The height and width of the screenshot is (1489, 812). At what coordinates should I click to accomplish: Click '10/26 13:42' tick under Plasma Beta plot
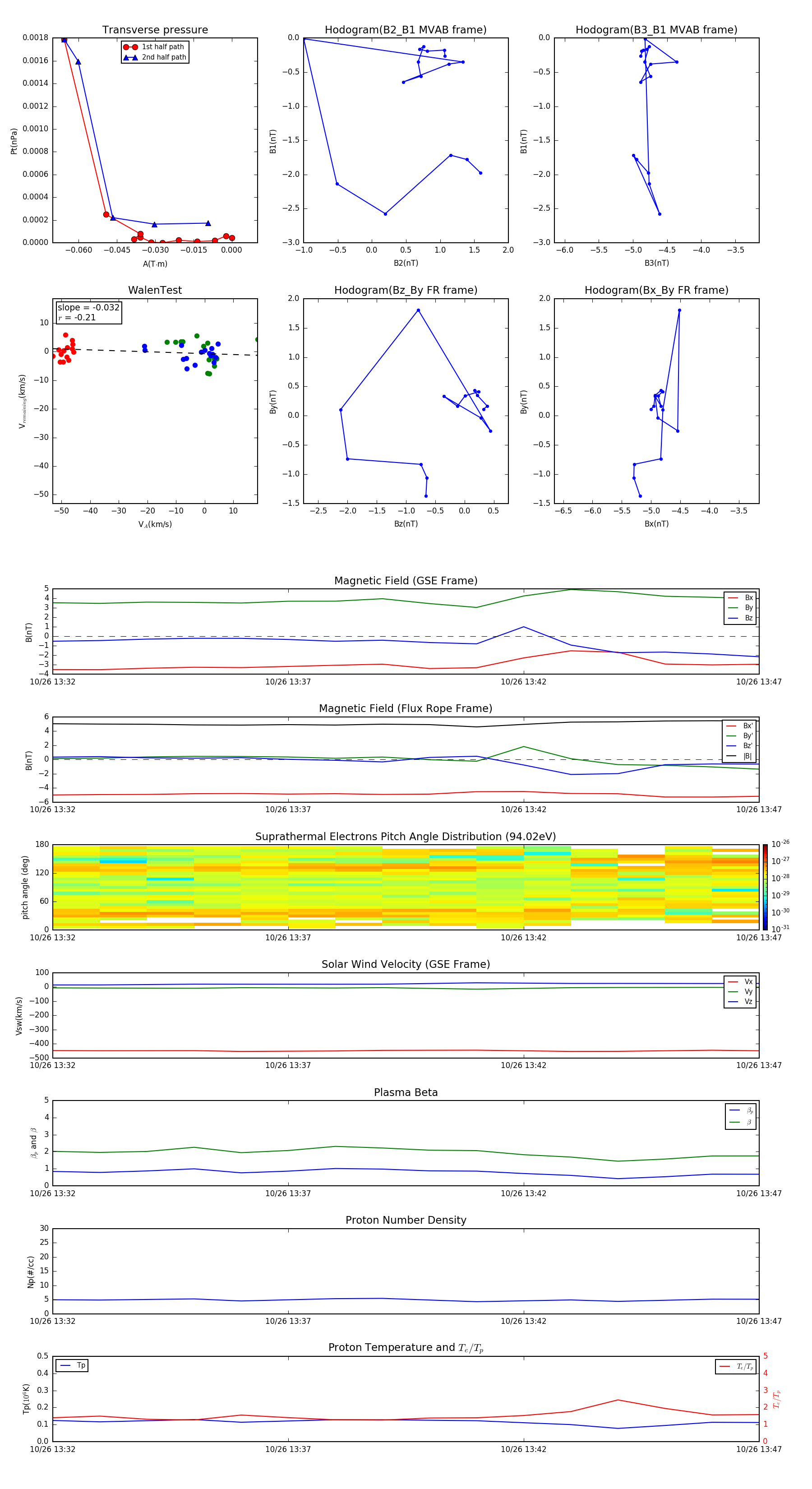[524, 1193]
